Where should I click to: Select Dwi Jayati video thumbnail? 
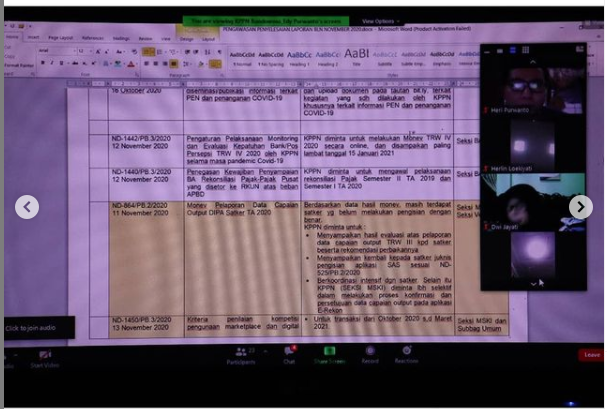(x=533, y=202)
